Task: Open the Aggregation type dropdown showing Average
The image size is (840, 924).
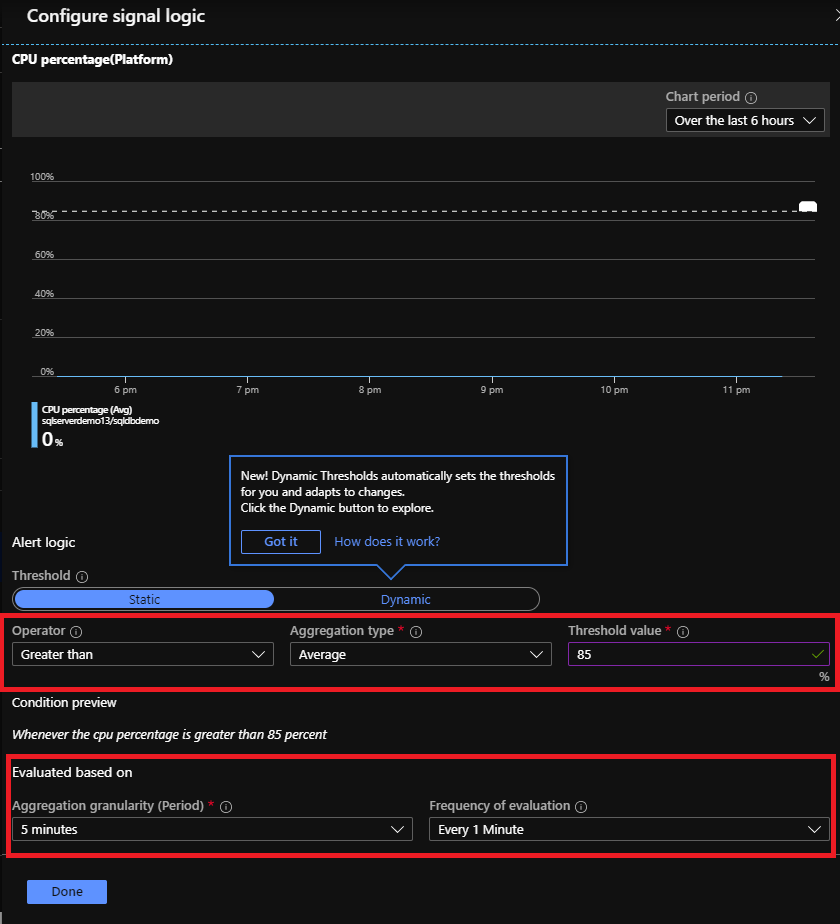Action: coord(420,655)
